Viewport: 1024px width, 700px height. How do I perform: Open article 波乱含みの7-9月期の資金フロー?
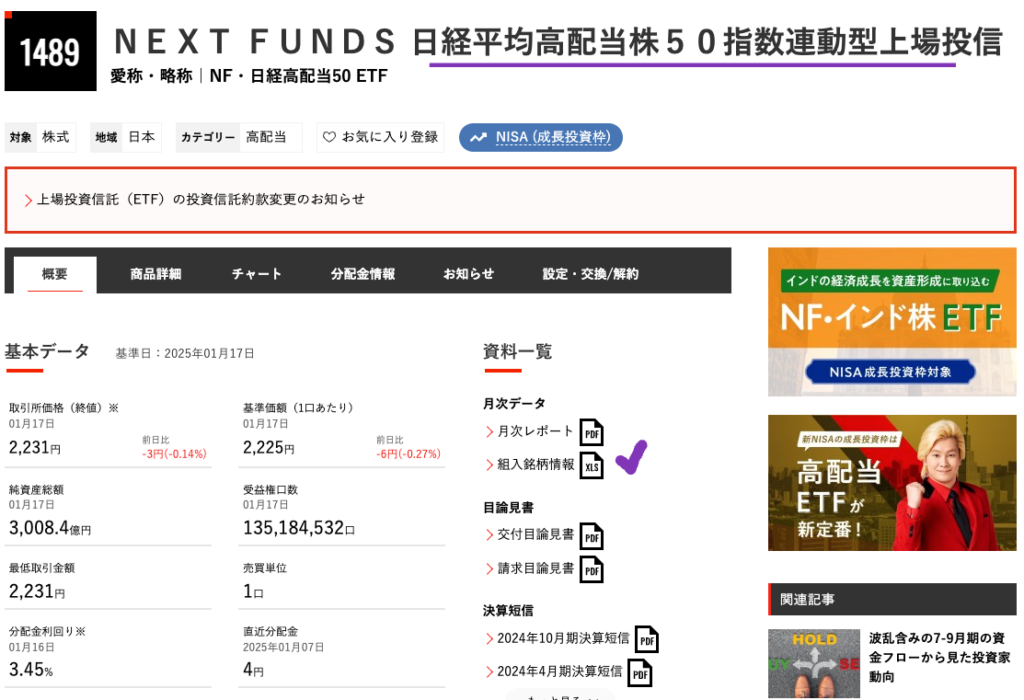(939, 657)
